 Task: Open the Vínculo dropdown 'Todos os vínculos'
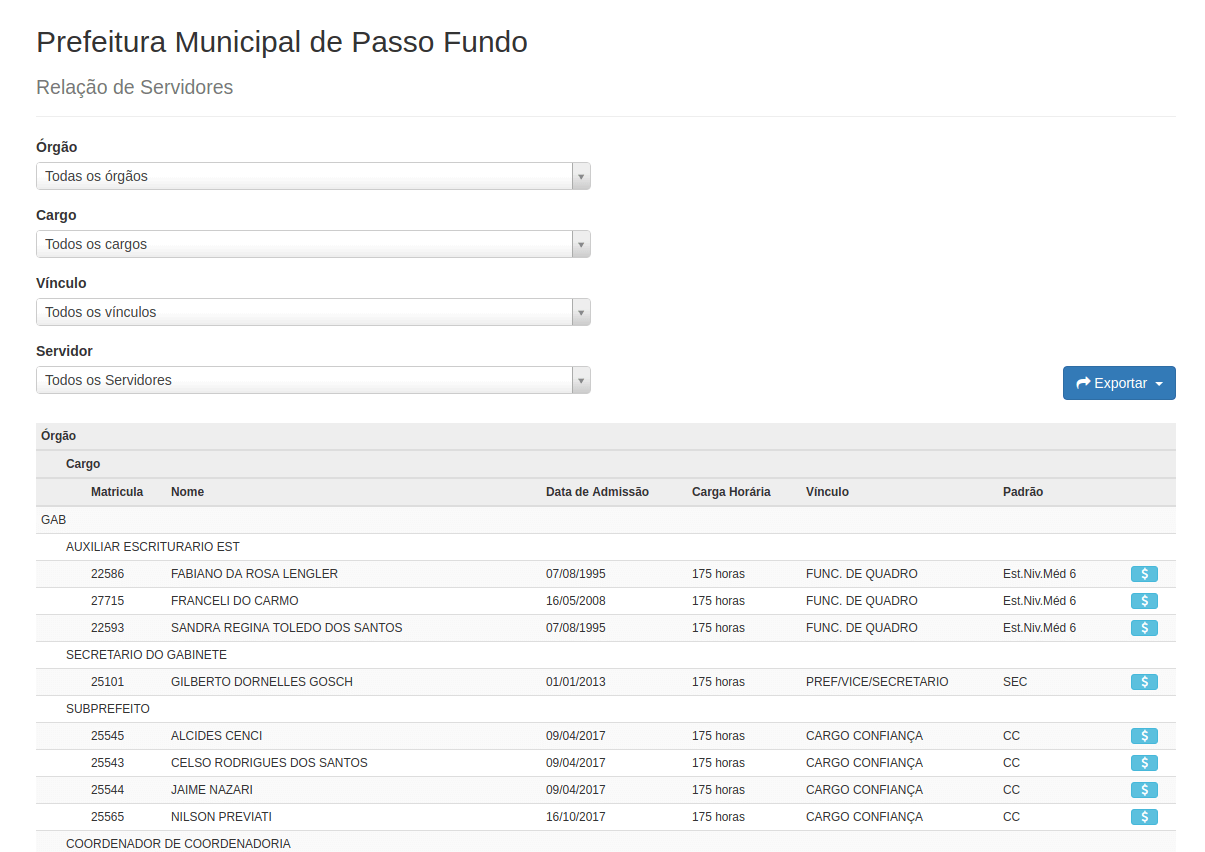[x=313, y=312]
